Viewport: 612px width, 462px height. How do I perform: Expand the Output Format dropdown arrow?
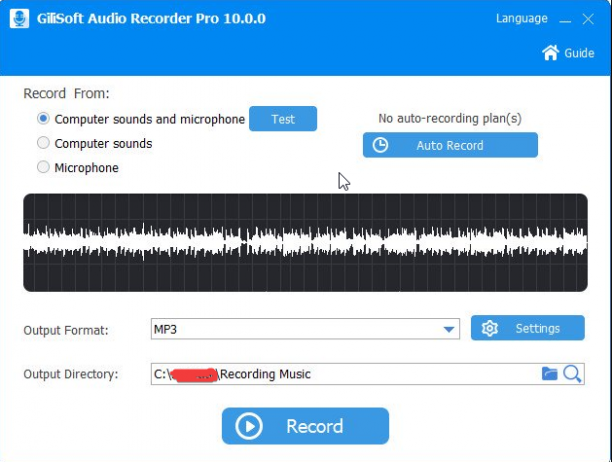click(449, 330)
